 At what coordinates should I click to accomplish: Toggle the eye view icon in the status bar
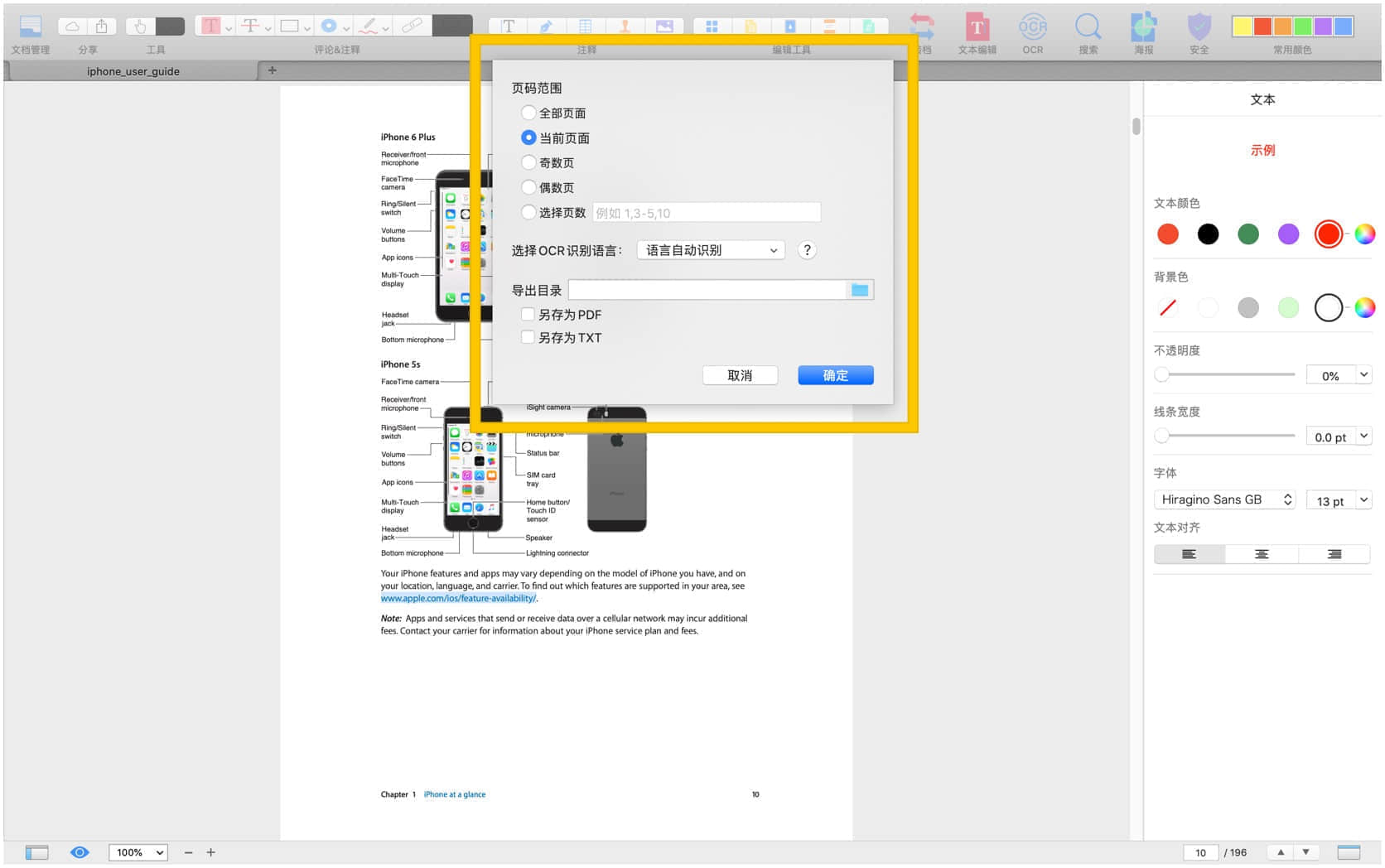80,852
